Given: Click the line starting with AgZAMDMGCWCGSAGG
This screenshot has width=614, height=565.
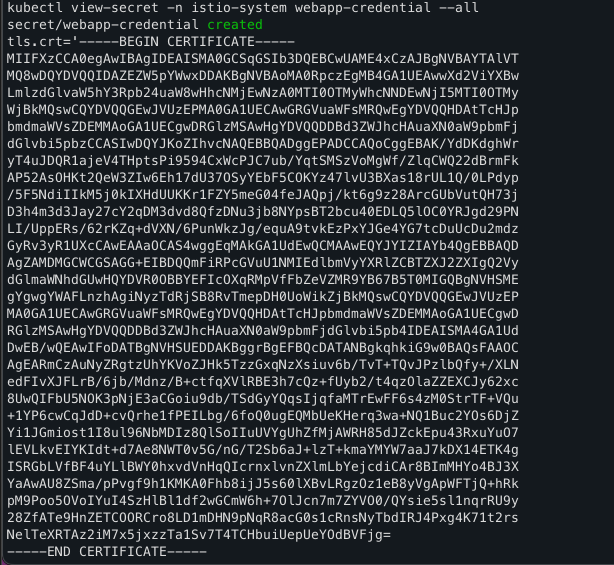Looking at the screenshot, I should tap(263, 263).
